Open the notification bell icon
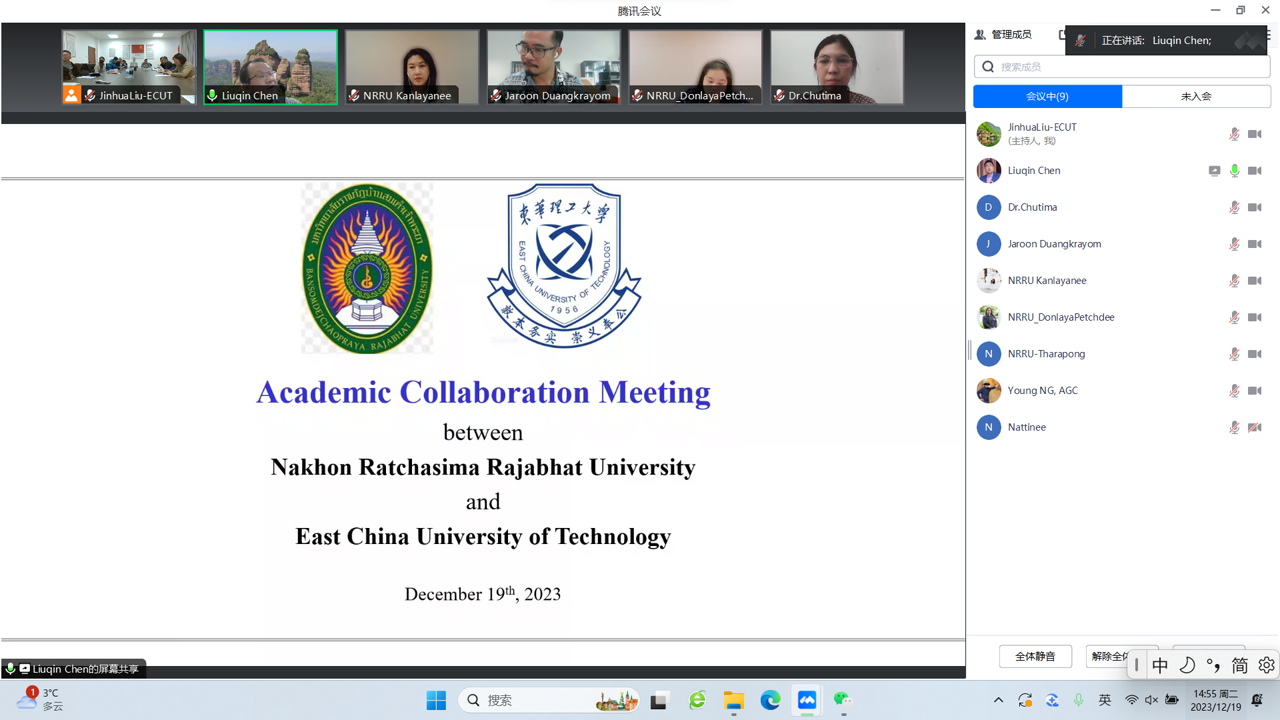1280x720 pixels. [x=1258, y=700]
